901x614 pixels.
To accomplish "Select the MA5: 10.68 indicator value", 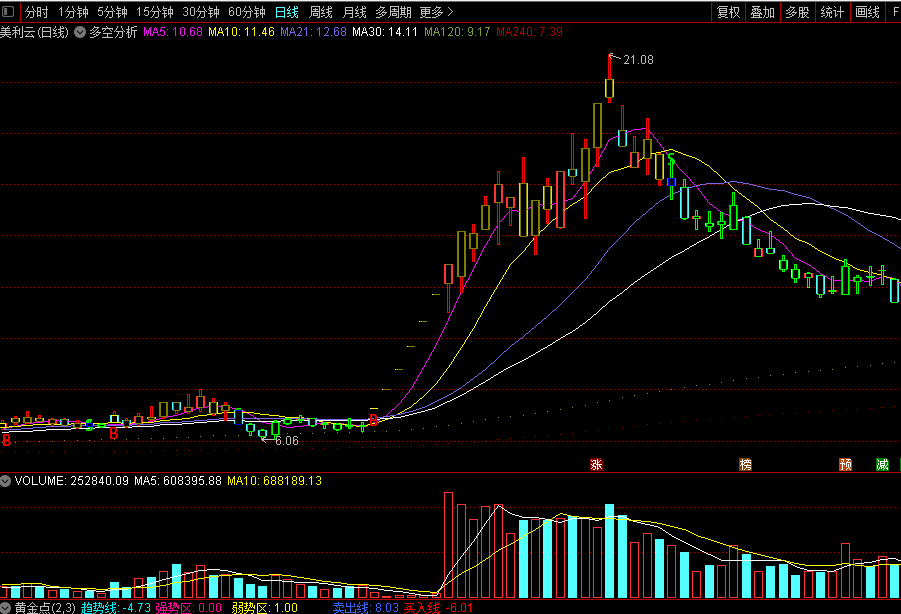I will click(173, 32).
